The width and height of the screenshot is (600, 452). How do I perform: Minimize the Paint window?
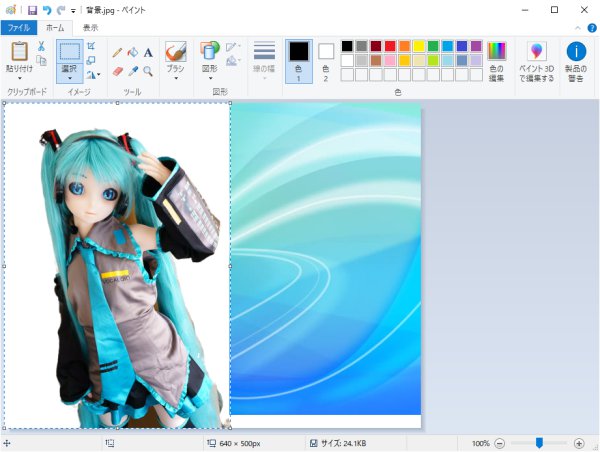[525, 10]
